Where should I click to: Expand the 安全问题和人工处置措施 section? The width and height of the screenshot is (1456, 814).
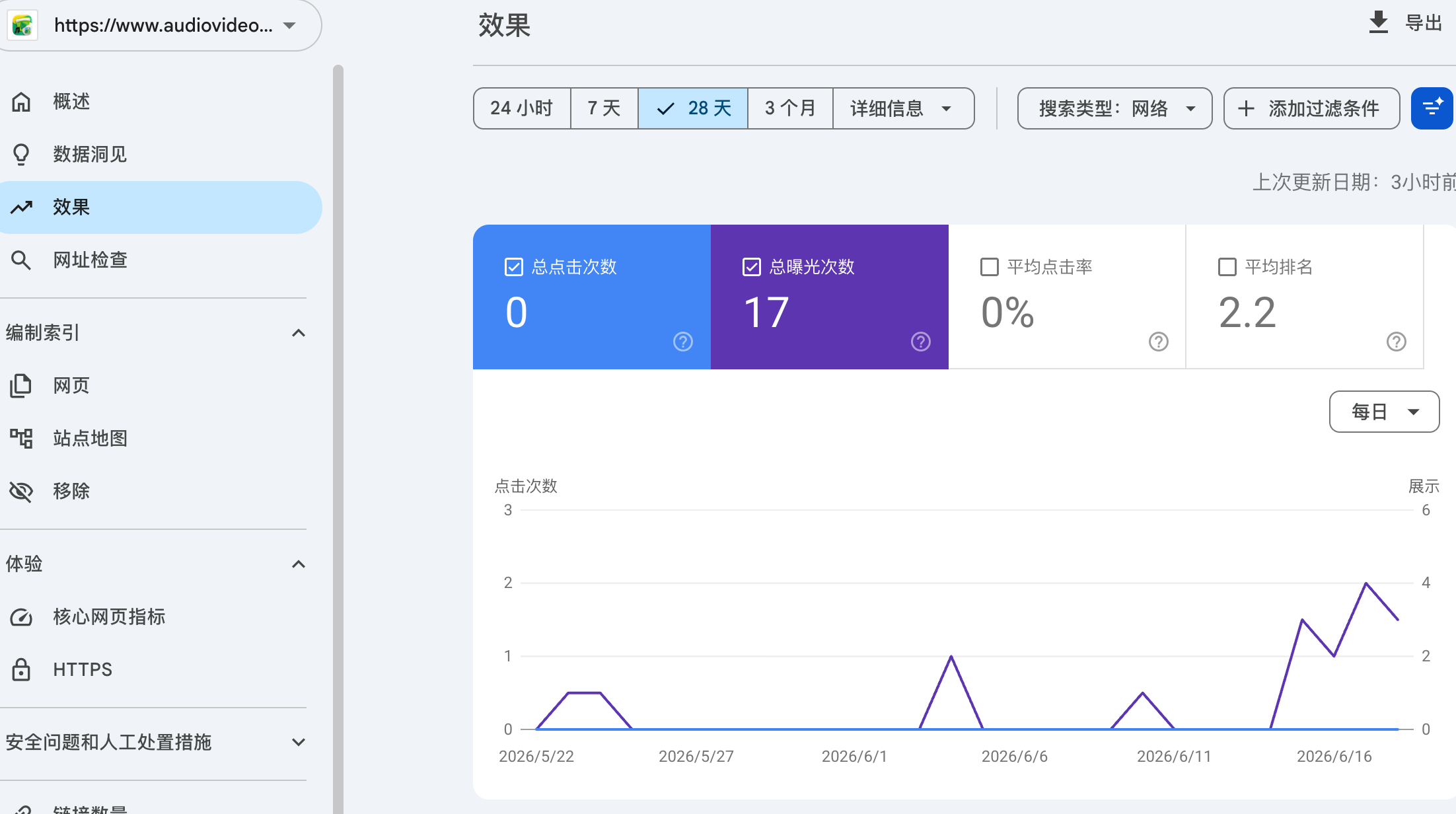(x=299, y=743)
